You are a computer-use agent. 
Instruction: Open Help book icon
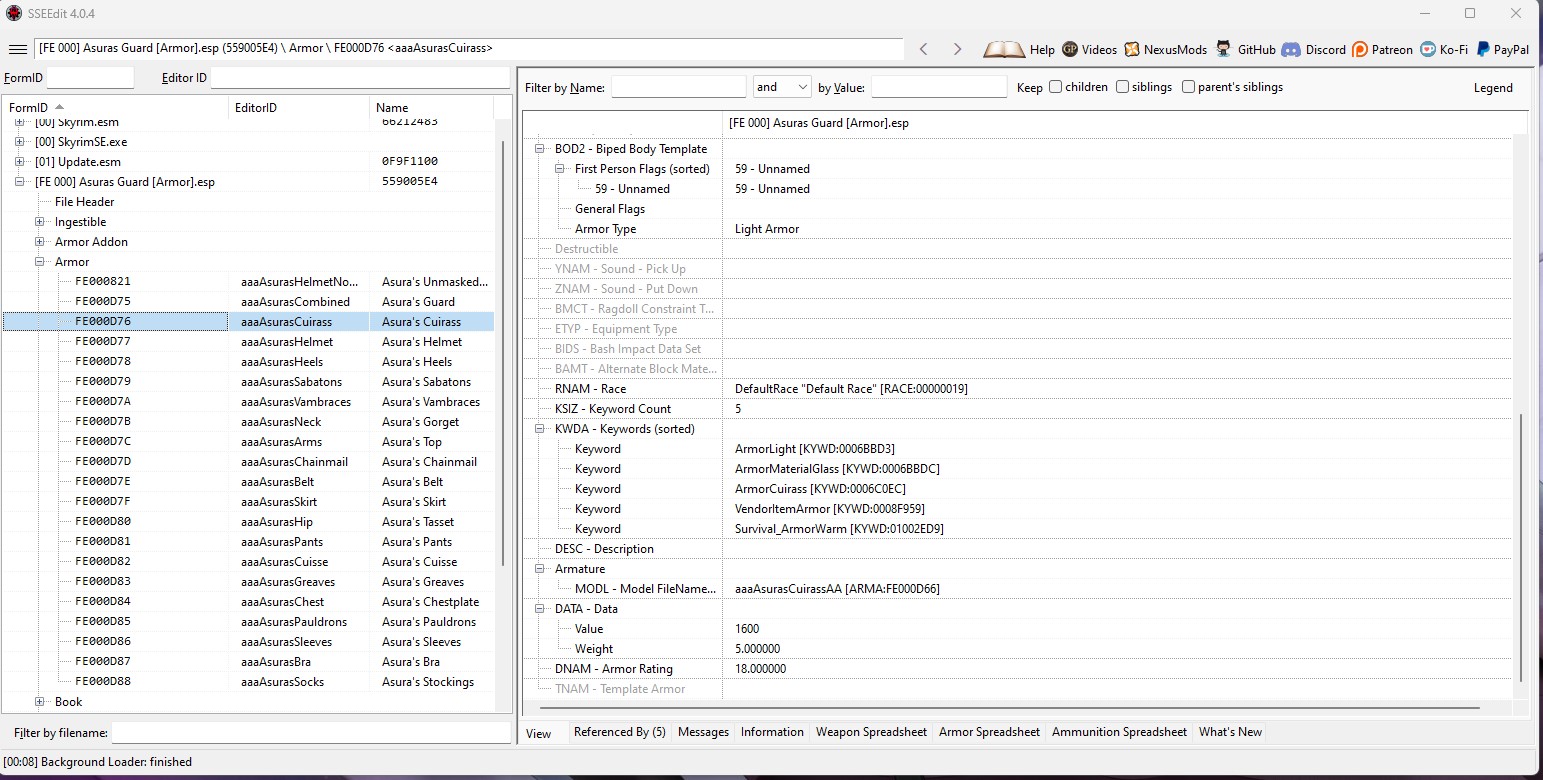pos(1004,49)
